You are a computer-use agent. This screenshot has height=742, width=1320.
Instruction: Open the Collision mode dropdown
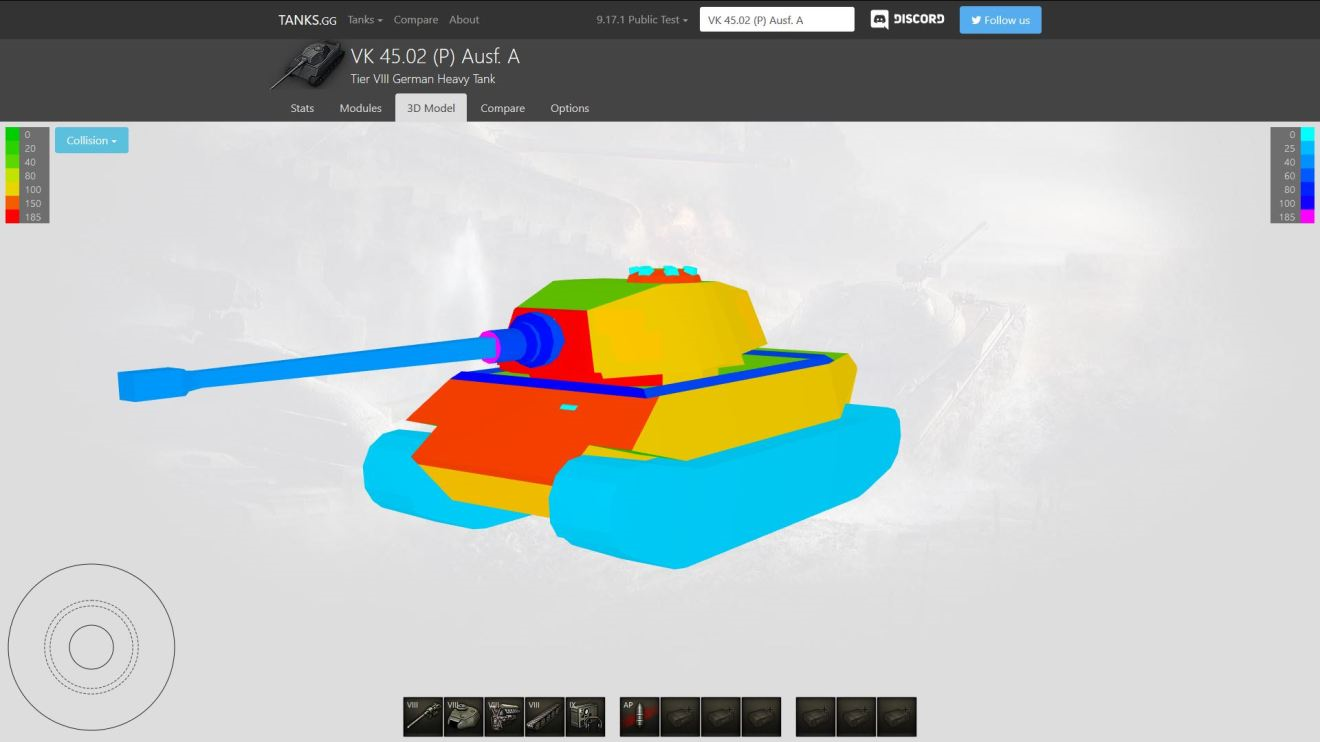pos(91,141)
